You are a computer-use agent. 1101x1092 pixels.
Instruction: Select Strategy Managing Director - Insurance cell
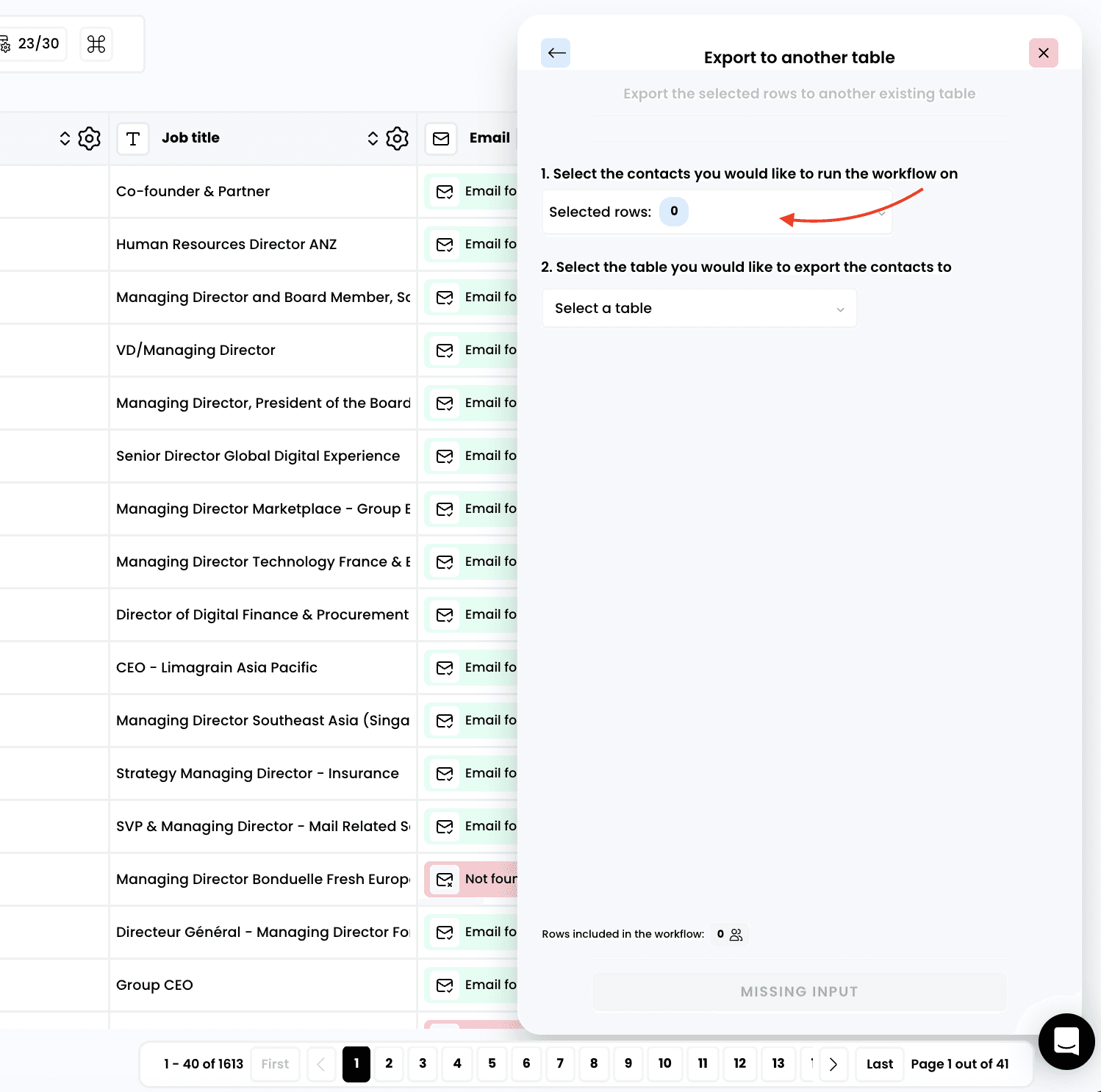pyautogui.click(x=263, y=773)
